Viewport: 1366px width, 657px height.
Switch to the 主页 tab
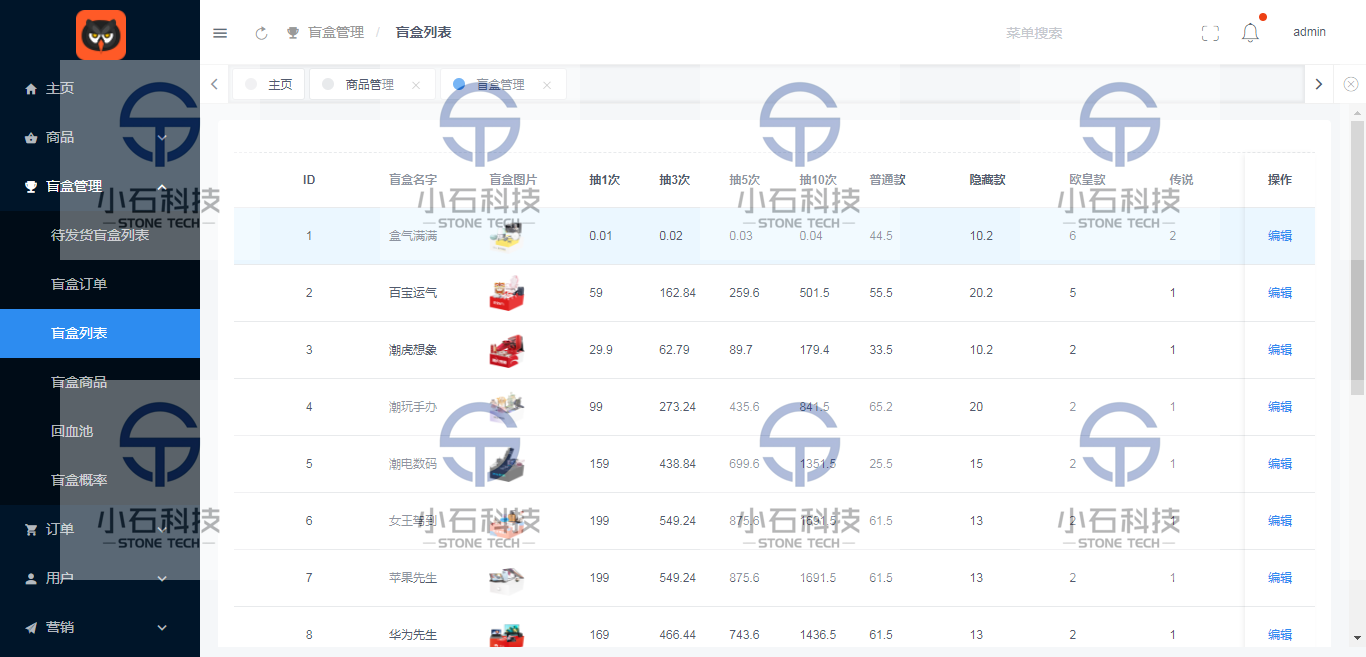tap(268, 85)
